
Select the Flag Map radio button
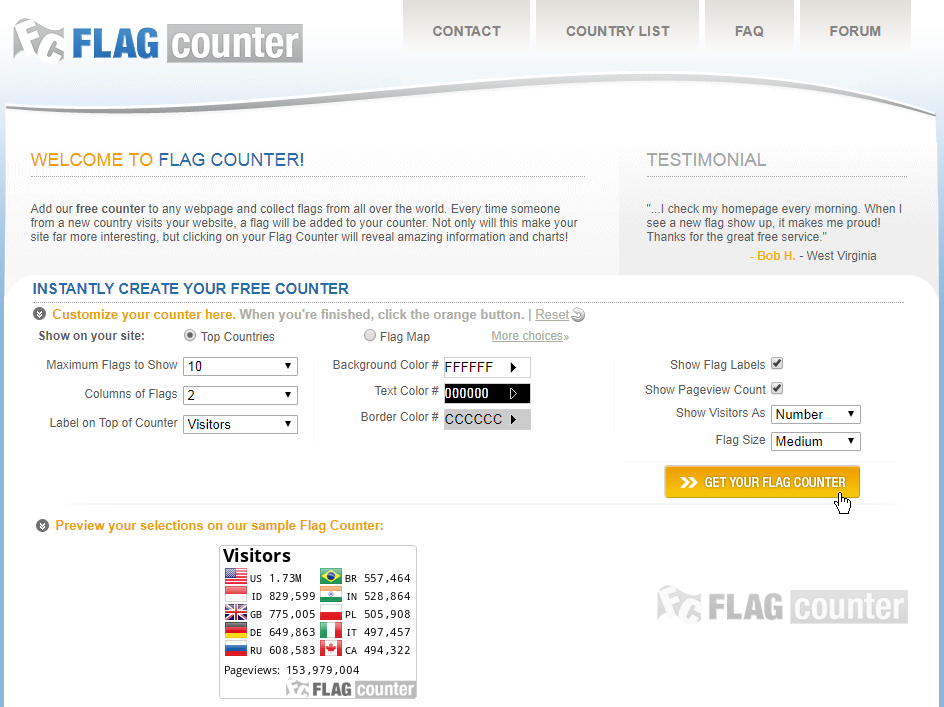tap(370, 335)
